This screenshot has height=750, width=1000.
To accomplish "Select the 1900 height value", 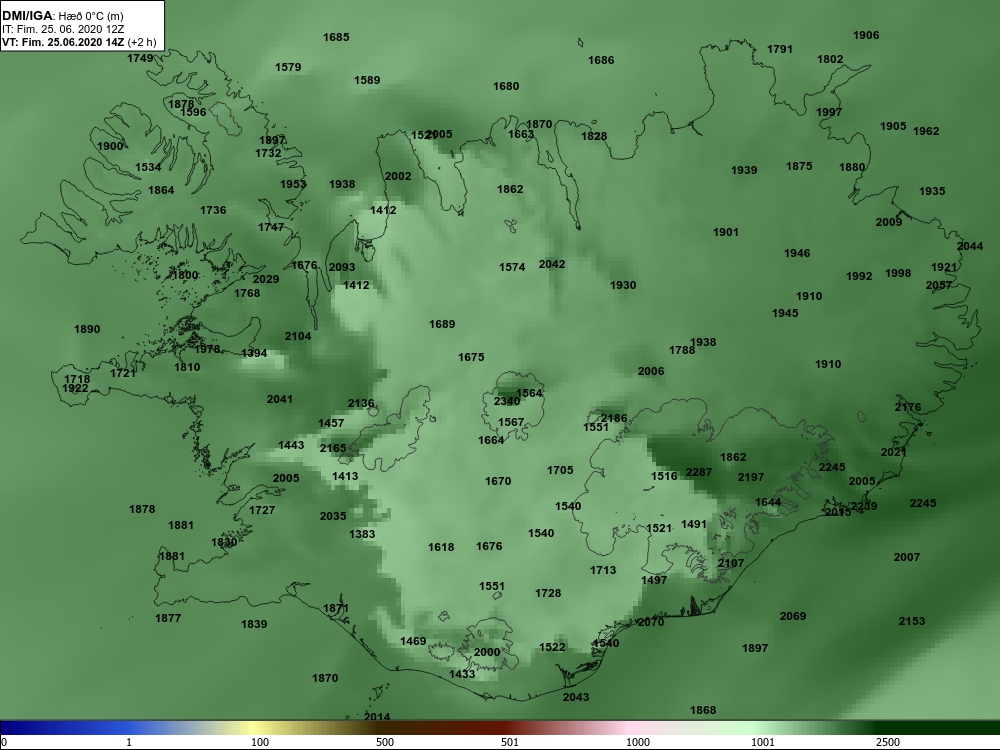I will (110, 146).
